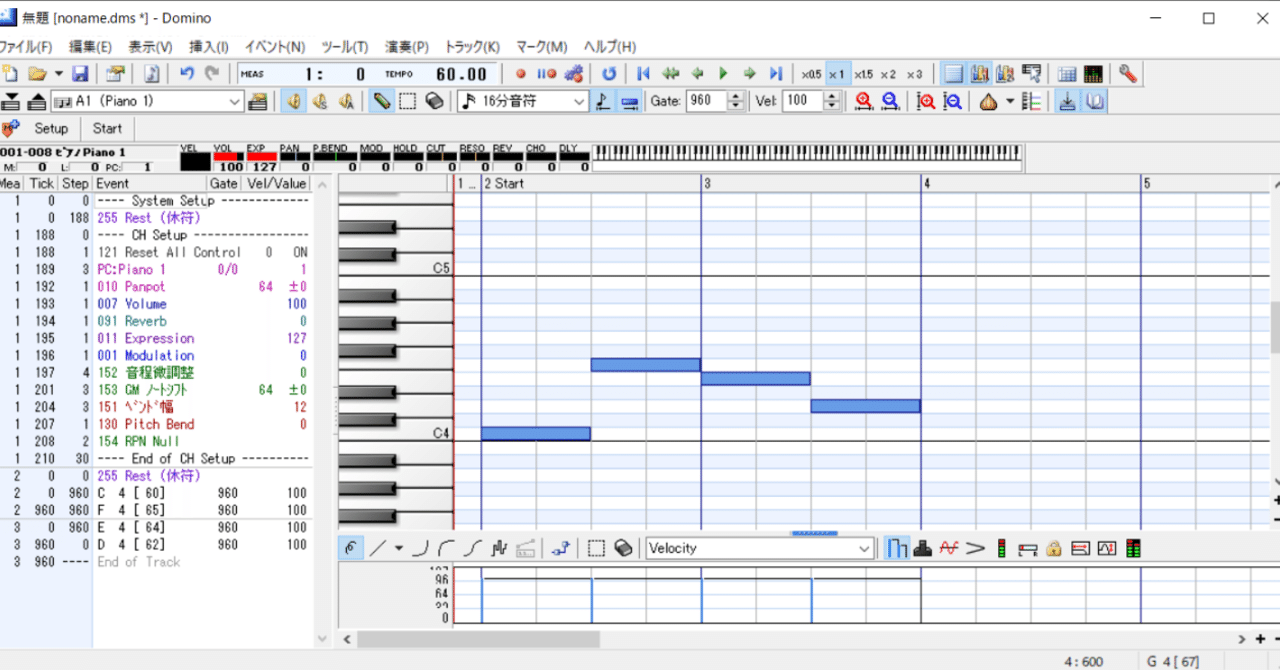This screenshot has height=670, width=1280.
Task: Open the 16分音符 note length dropdown
Action: pos(523,101)
